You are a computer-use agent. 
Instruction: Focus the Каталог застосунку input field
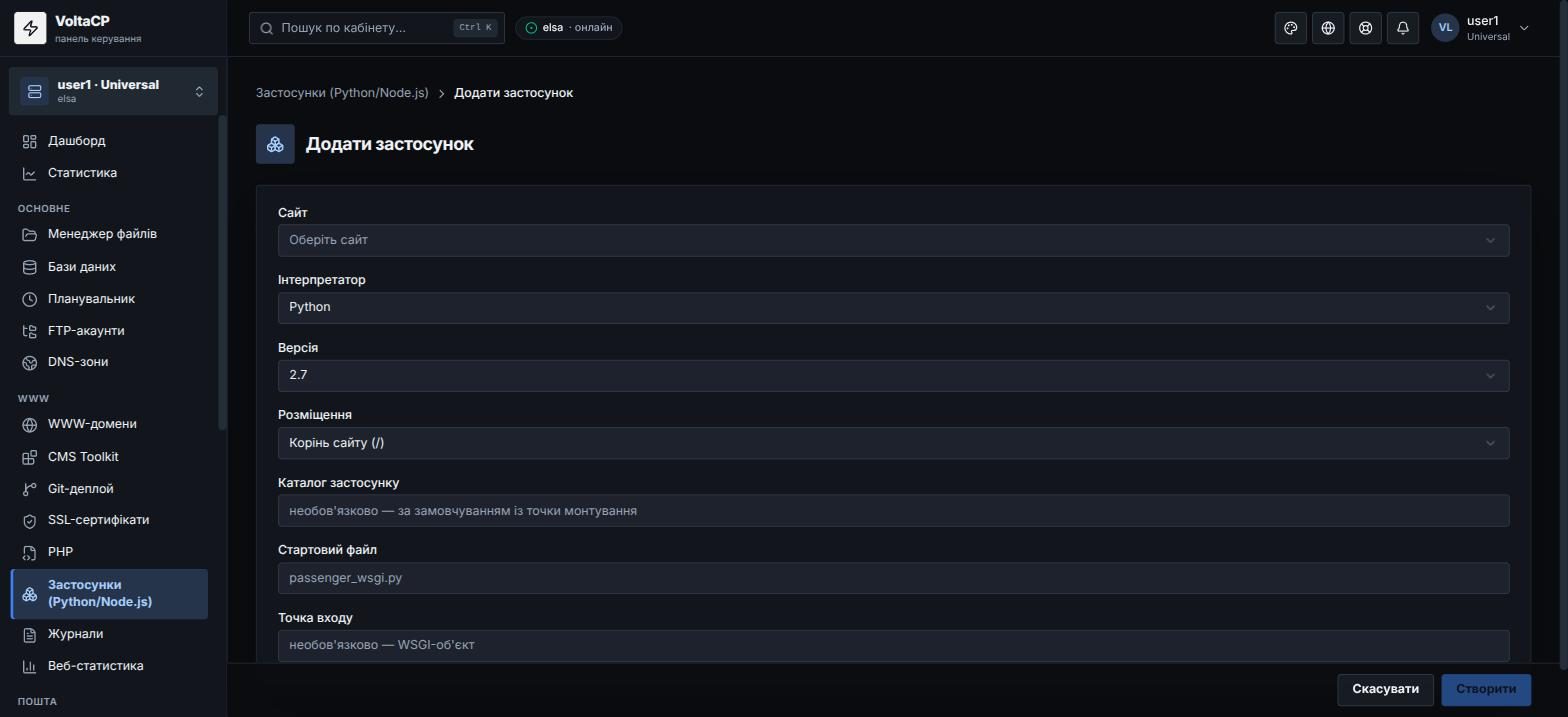(893, 511)
